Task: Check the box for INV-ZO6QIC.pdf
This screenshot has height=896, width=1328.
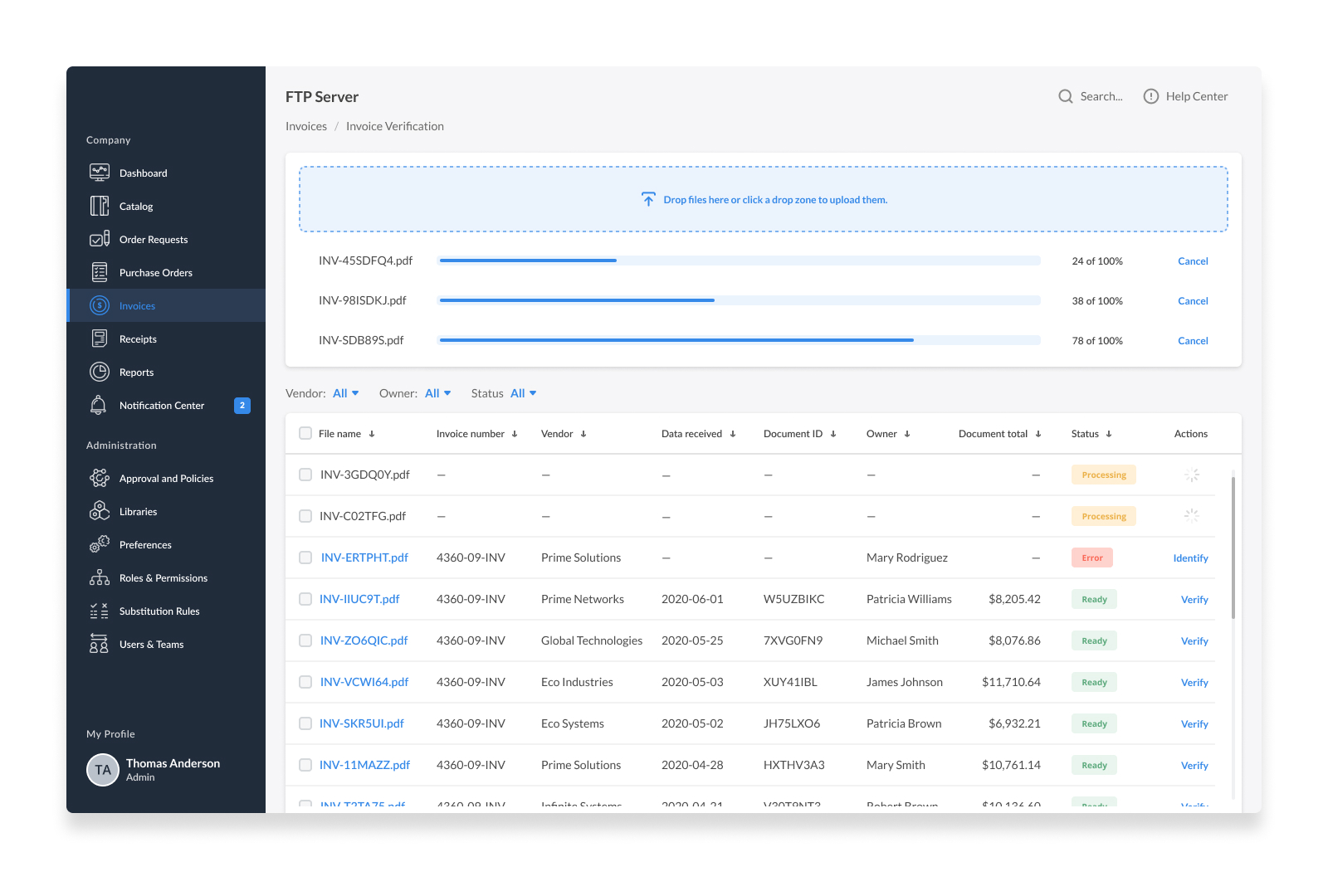Action: [x=305, y=640]
